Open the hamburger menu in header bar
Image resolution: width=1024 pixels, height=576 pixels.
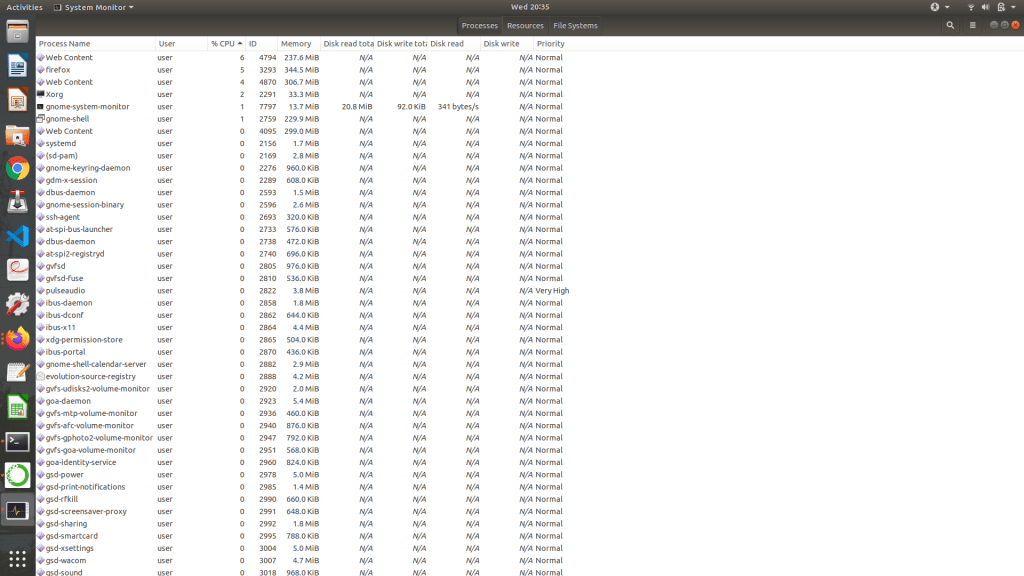972,25
